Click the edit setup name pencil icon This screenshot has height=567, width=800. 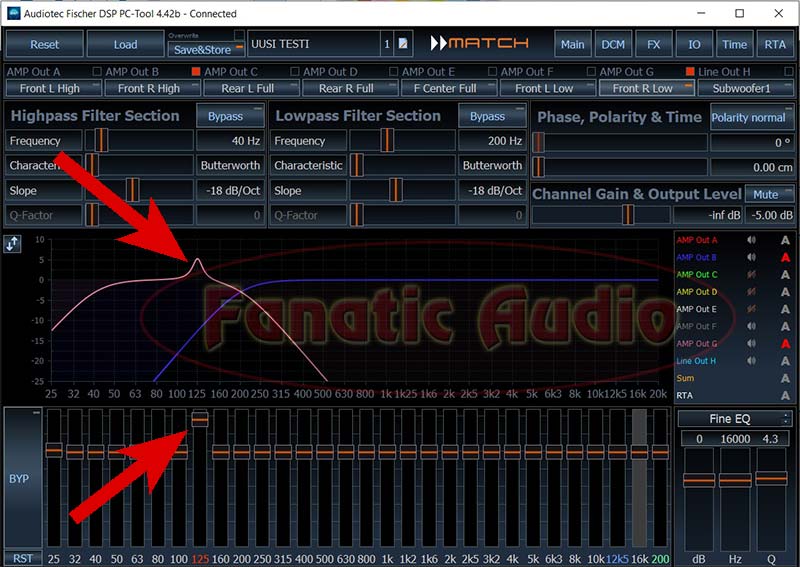pyautogui.click(x=403, y=44)
